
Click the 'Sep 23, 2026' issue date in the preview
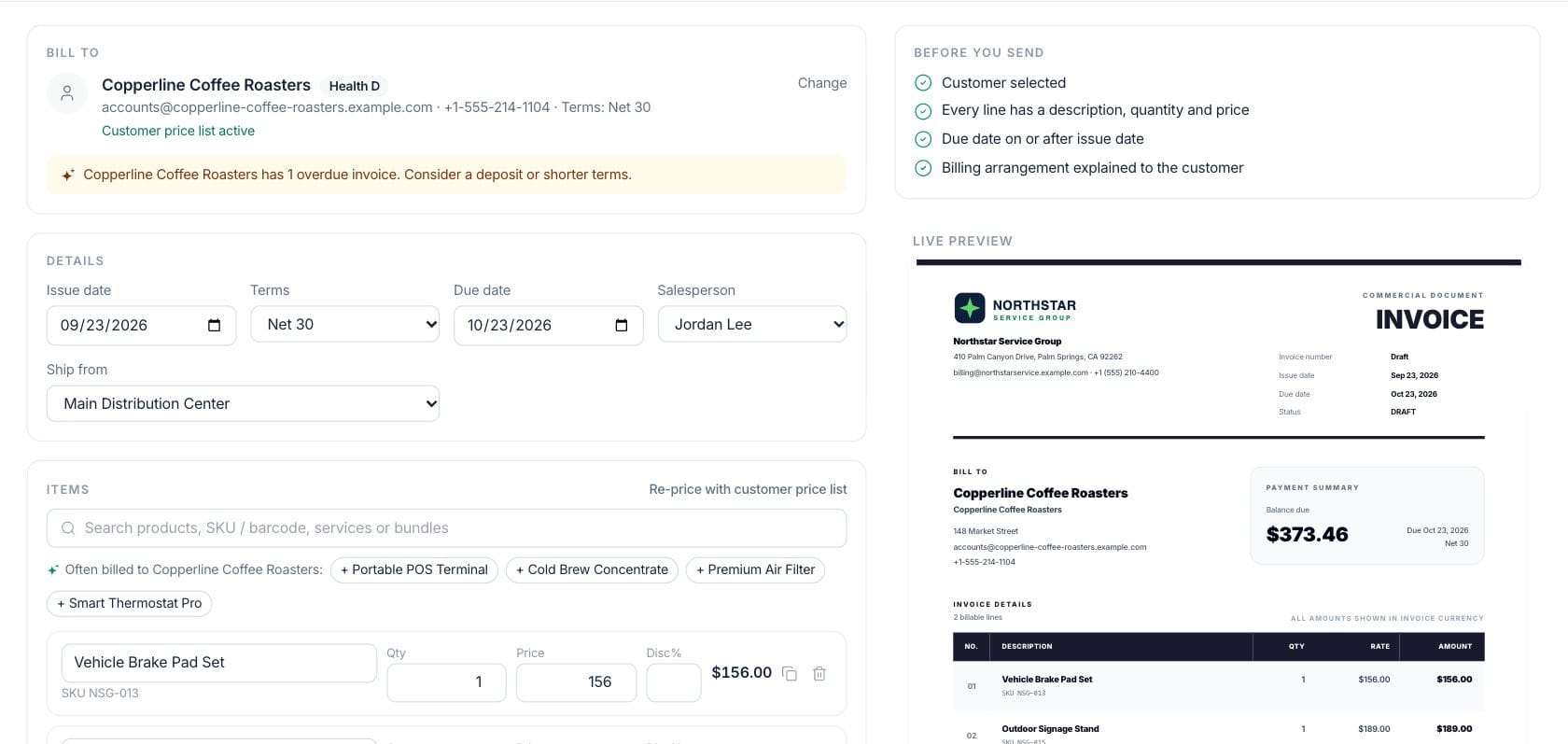[1414, 375]
